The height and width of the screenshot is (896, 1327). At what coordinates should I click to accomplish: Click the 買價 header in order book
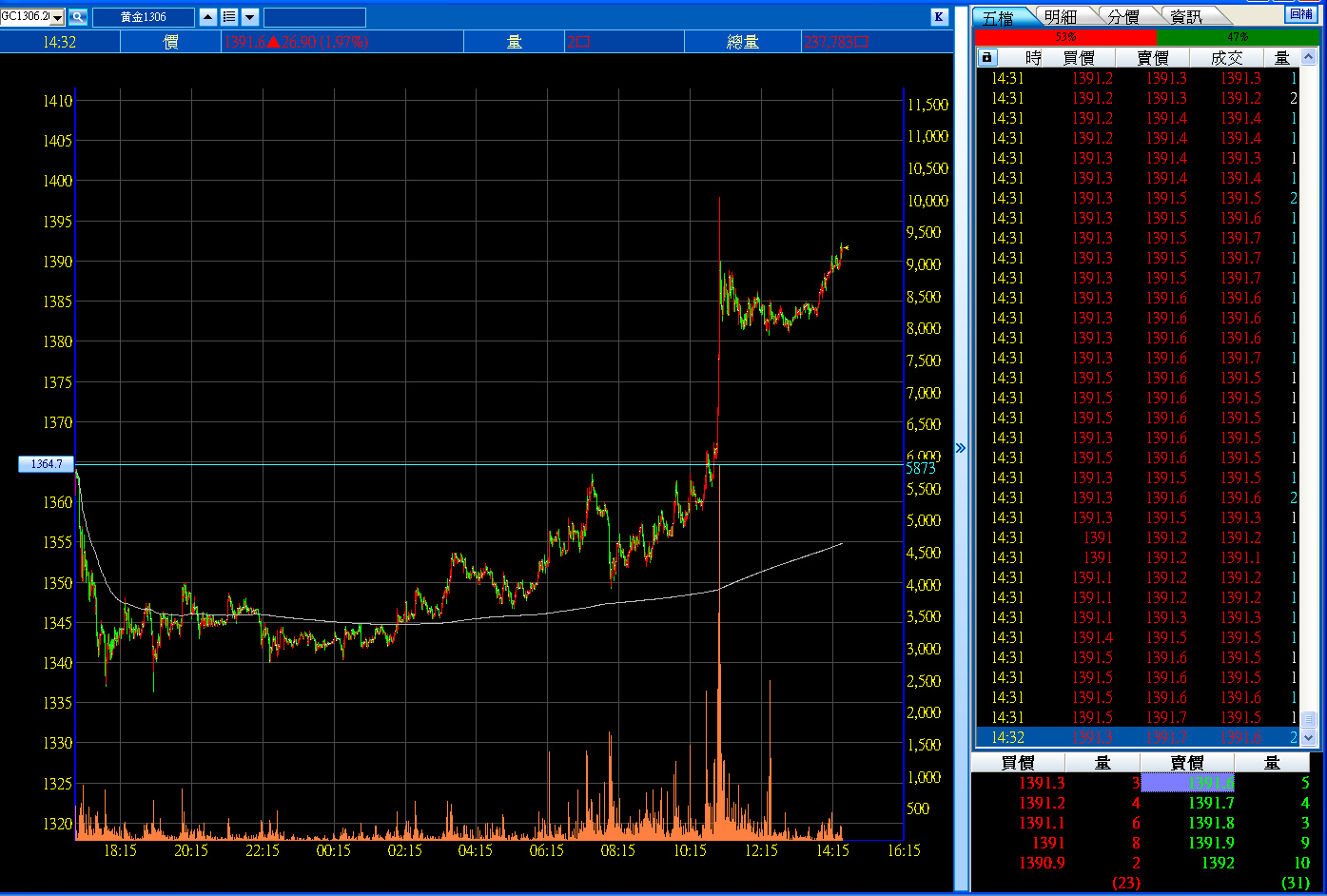[x=1018, y=763]
